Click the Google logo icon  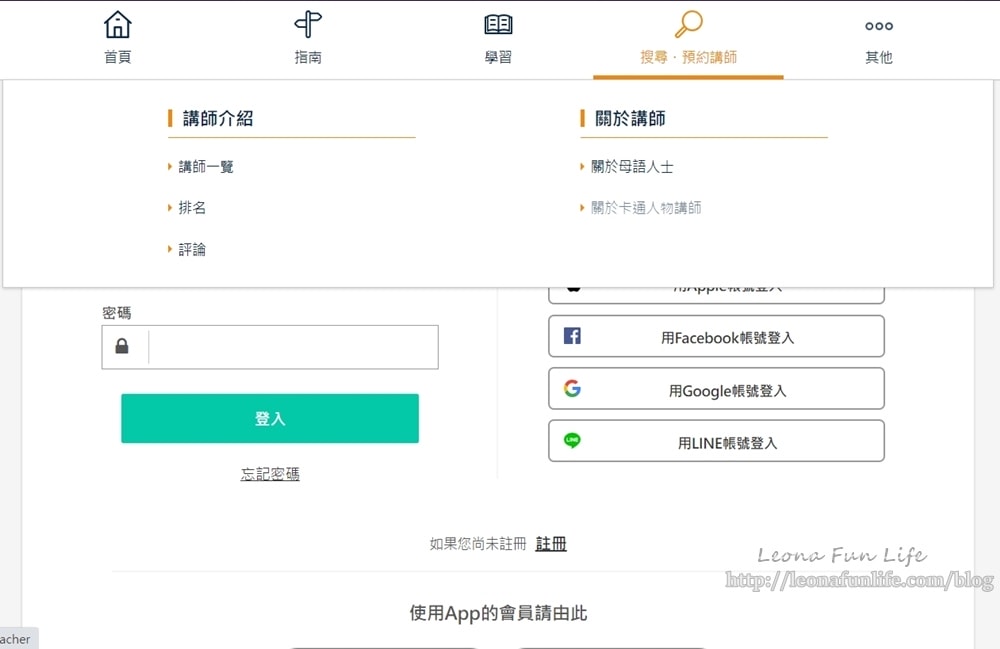(x=572, y=389)
